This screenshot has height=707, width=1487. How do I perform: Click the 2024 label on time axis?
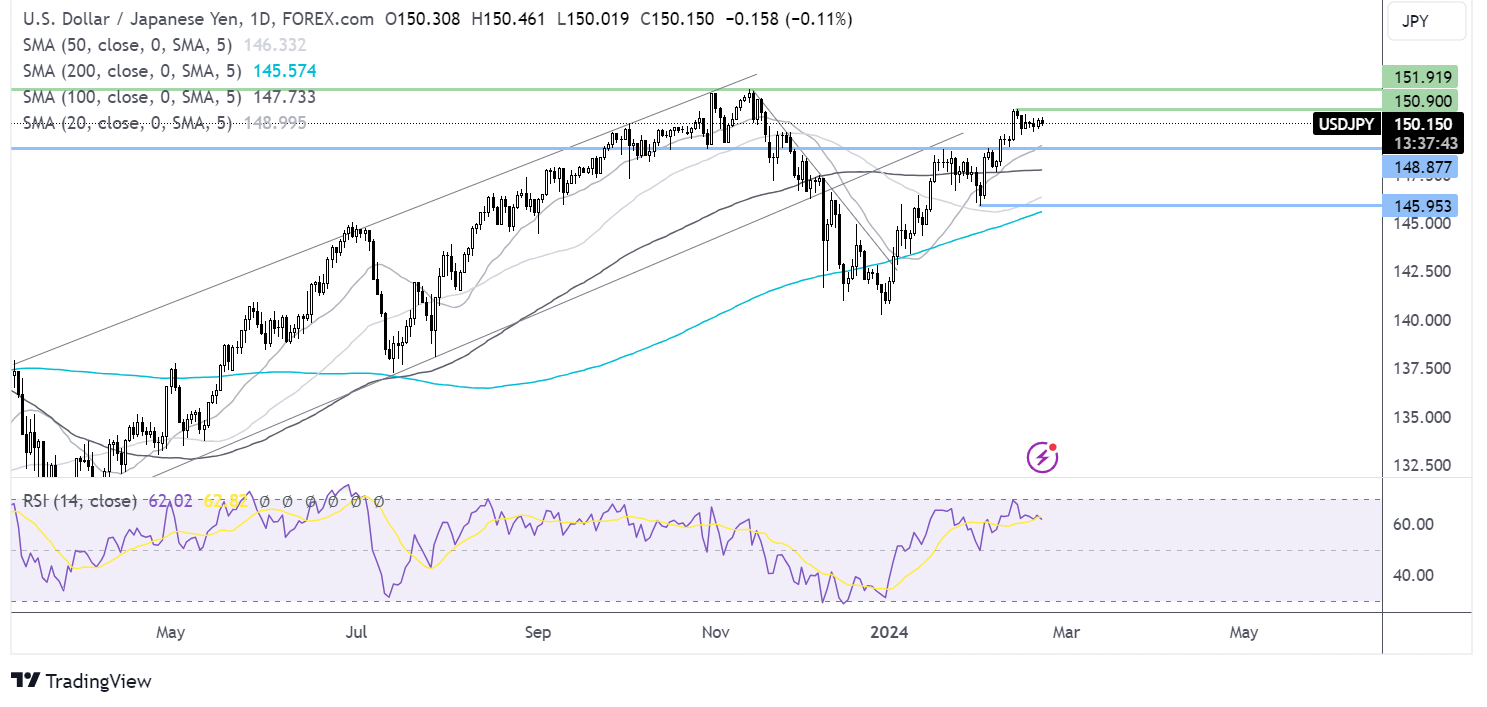point(890,632)
